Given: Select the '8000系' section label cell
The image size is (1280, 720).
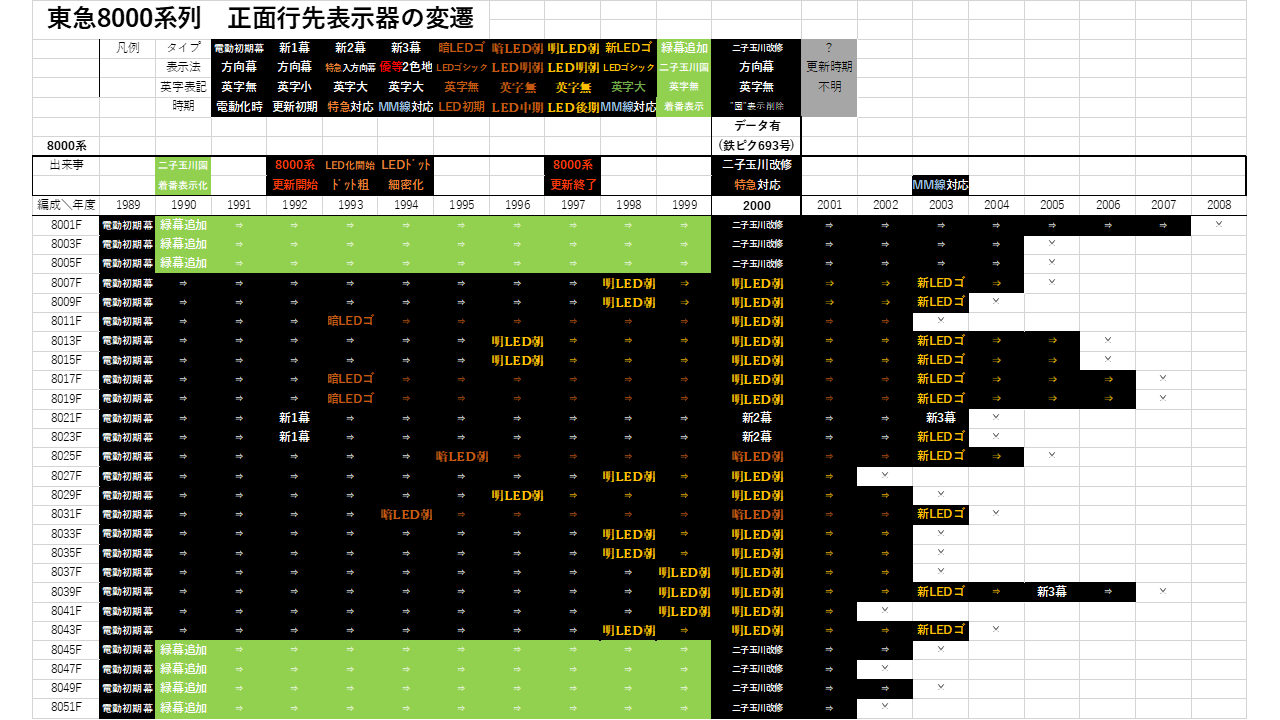Looking at the screenshot, I should click(65, 145).
